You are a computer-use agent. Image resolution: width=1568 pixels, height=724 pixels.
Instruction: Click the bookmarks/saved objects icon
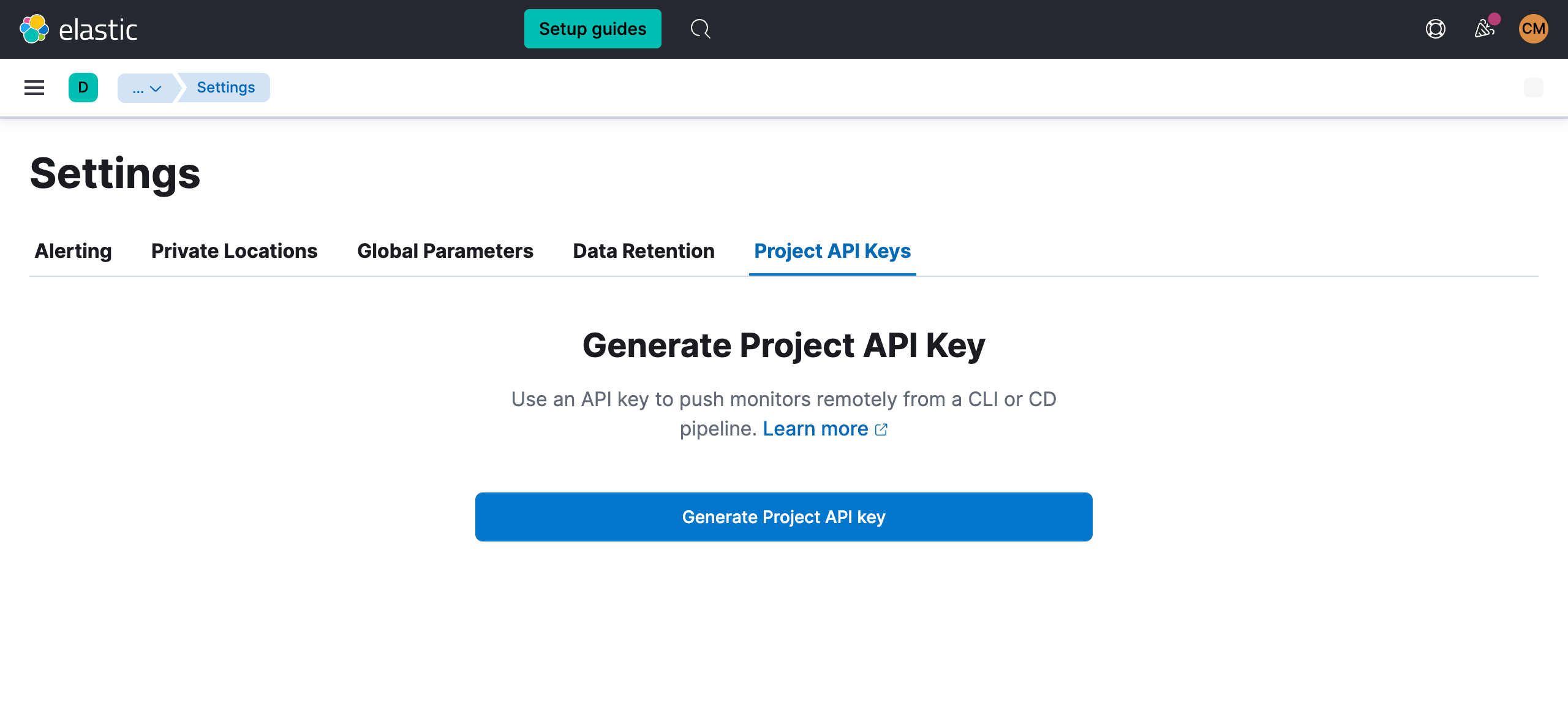click(x=1534, y=87)
